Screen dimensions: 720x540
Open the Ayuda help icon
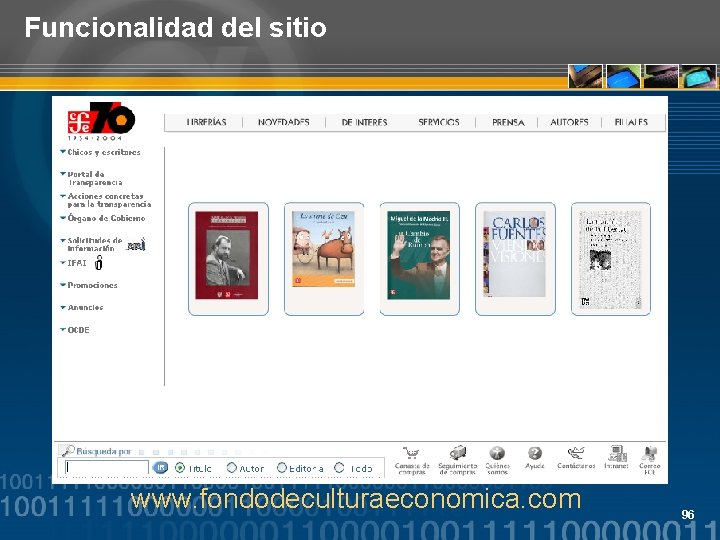535,453
